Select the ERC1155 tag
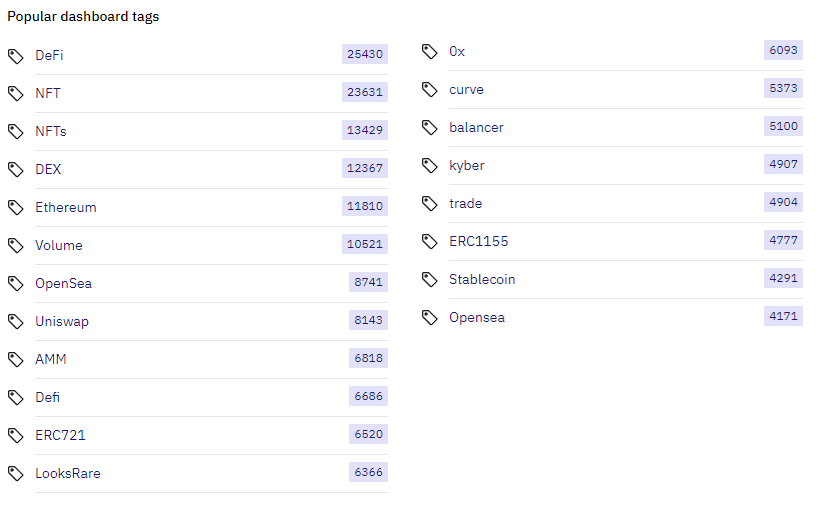819x512 pixels. point(478,241)
